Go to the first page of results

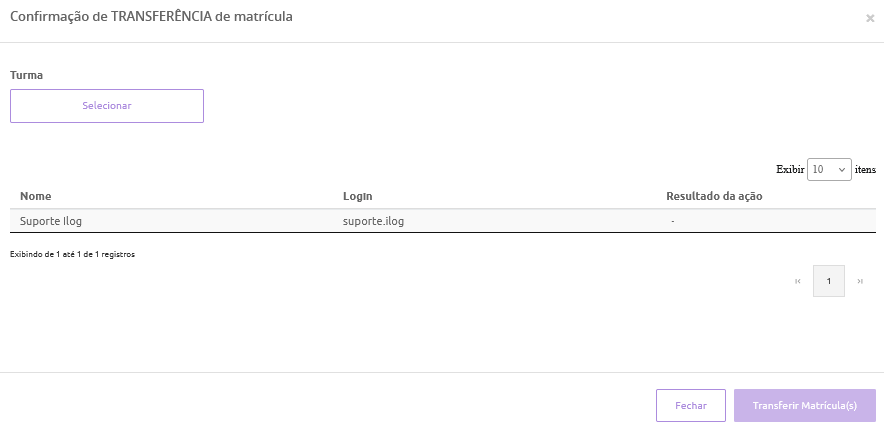click(x=797, y=281)
